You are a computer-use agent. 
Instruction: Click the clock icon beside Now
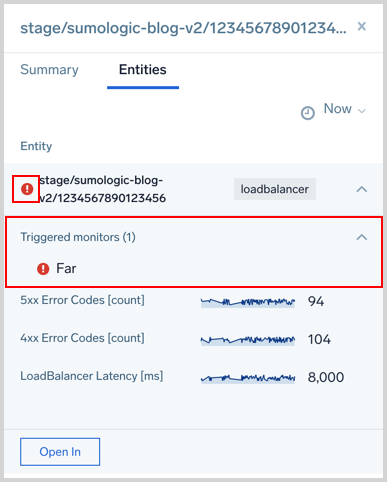(x=308, y=113)
